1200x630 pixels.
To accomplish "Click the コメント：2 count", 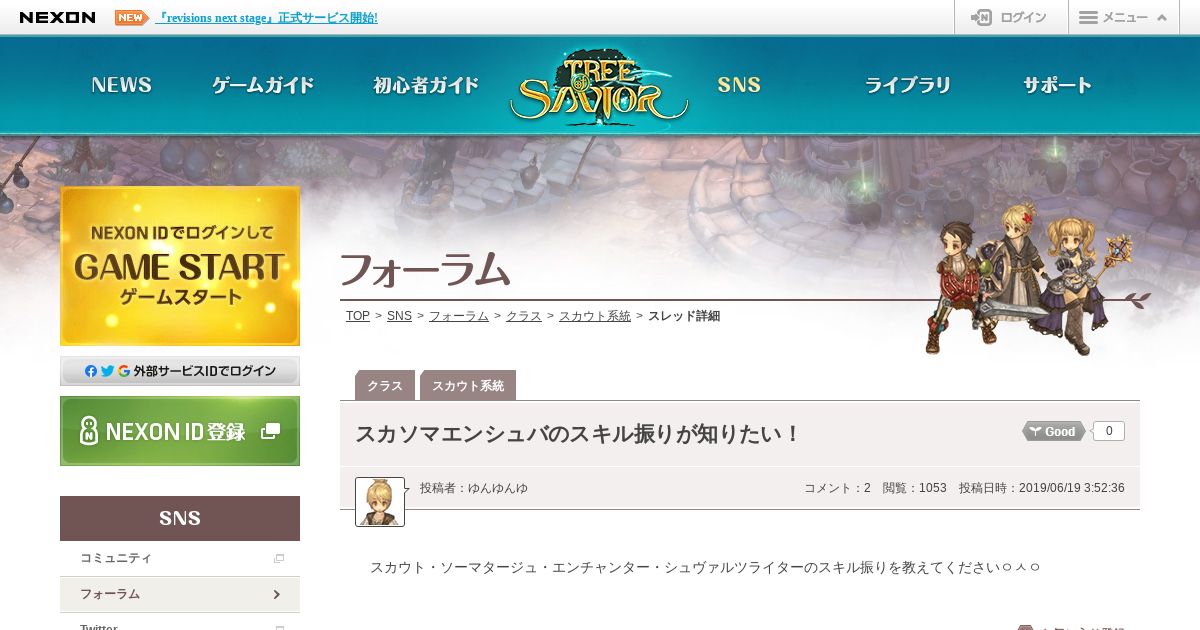I will click(837, 488).
